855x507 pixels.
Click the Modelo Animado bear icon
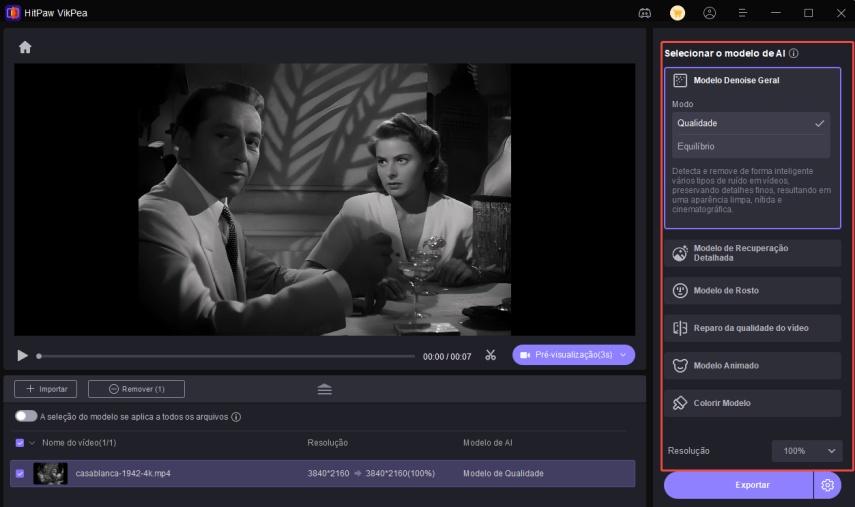tap(680, 365)
